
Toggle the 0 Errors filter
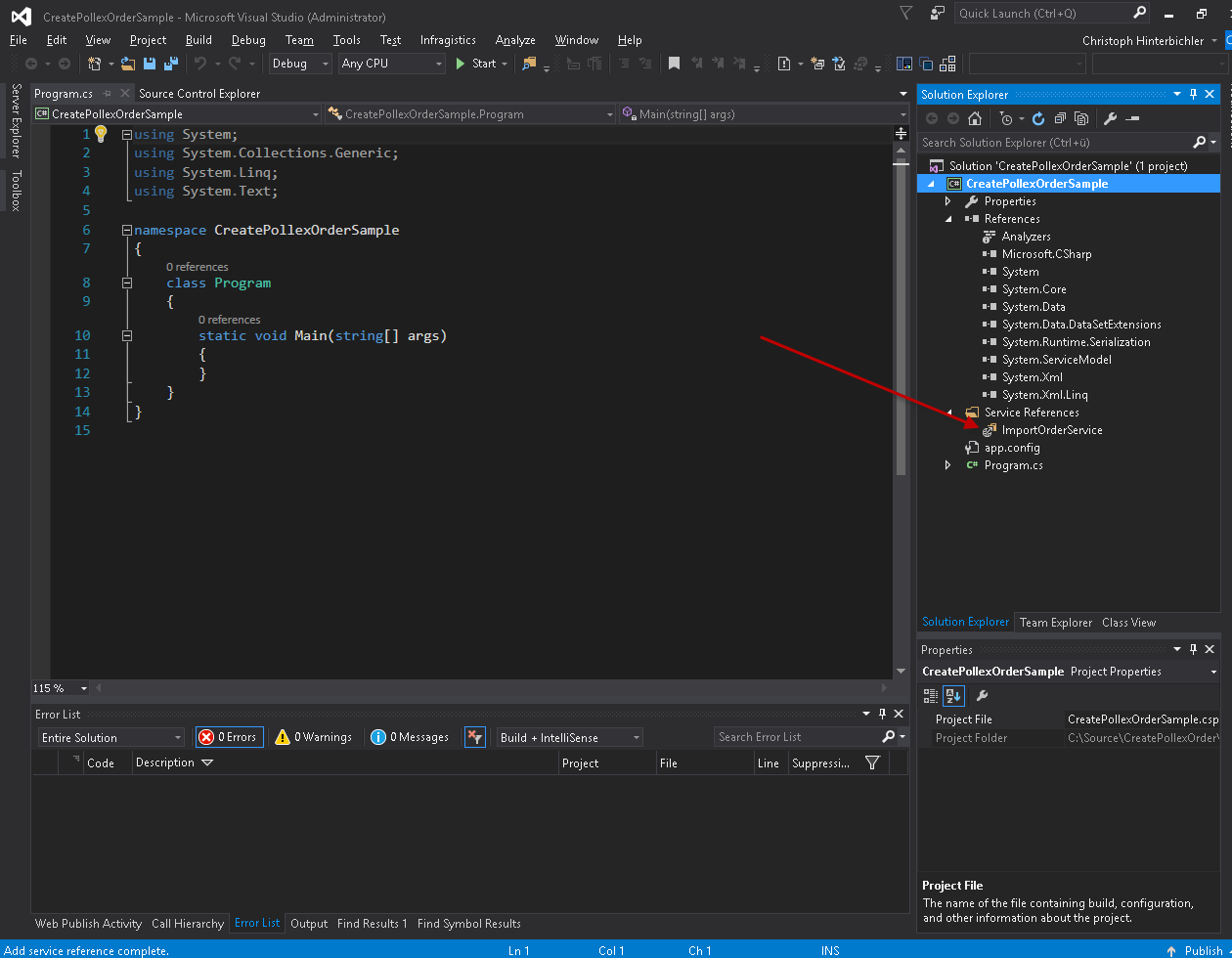[x=229, y=737]
